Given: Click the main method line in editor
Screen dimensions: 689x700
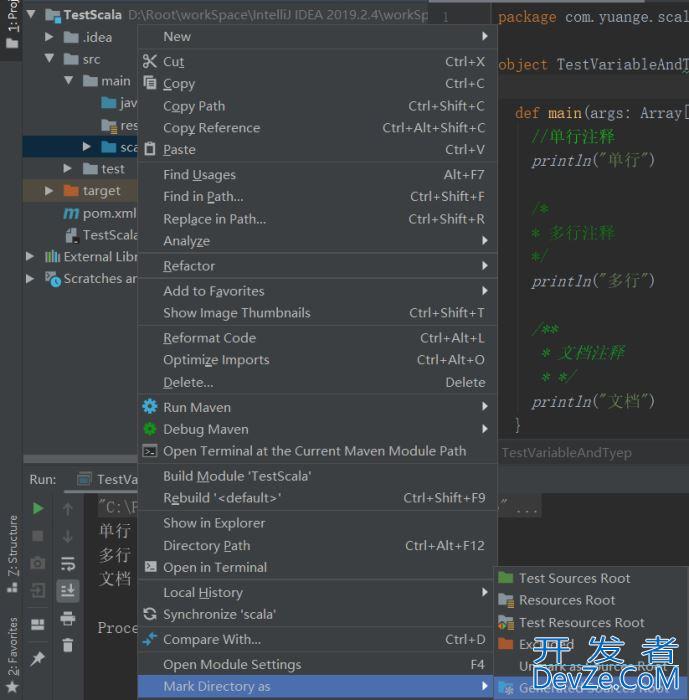Looking at the screenshot, I should tap(601, 112).
